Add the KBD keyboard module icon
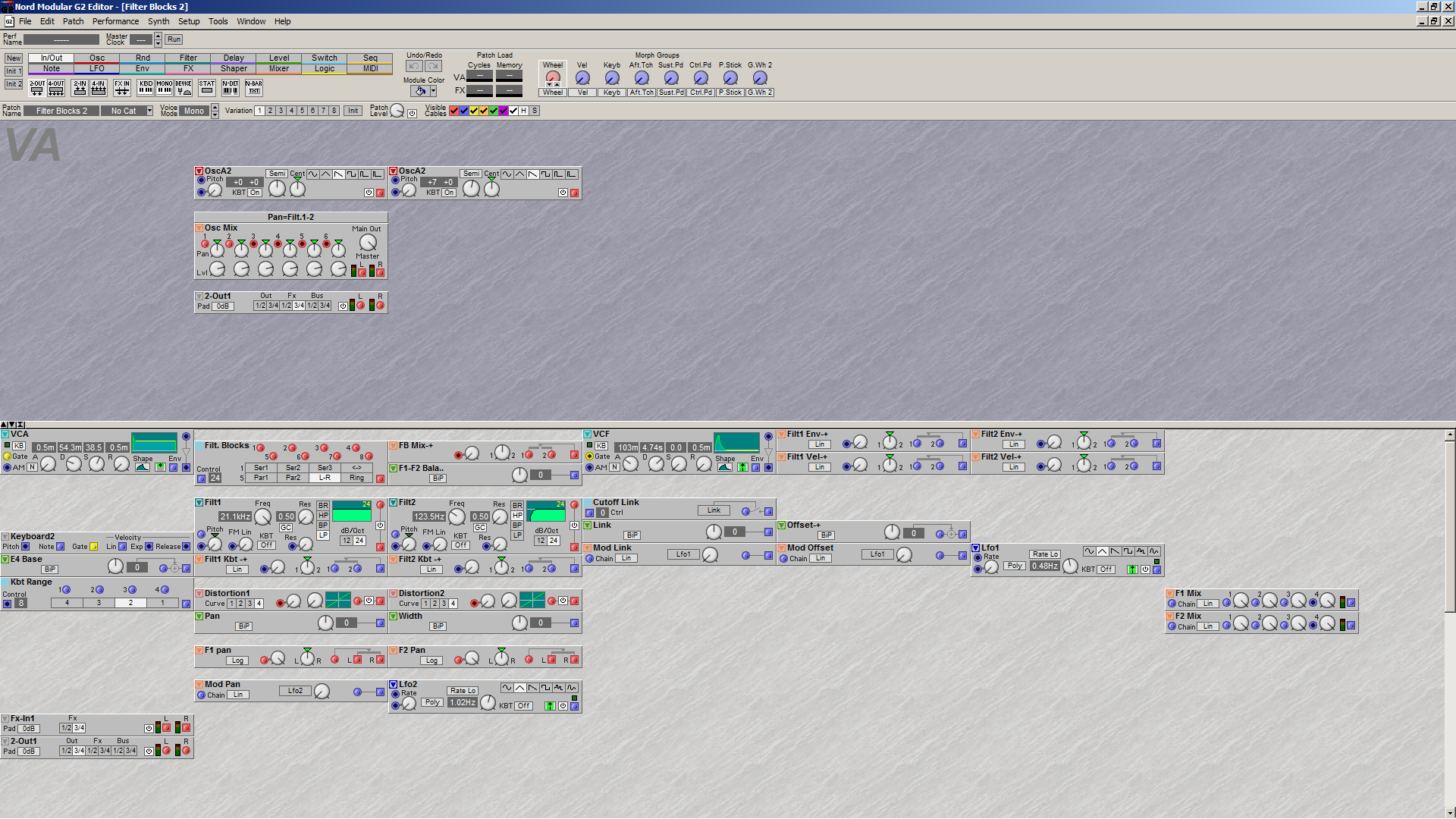This screenshot has height=819, width=1456. click(146, 88)
